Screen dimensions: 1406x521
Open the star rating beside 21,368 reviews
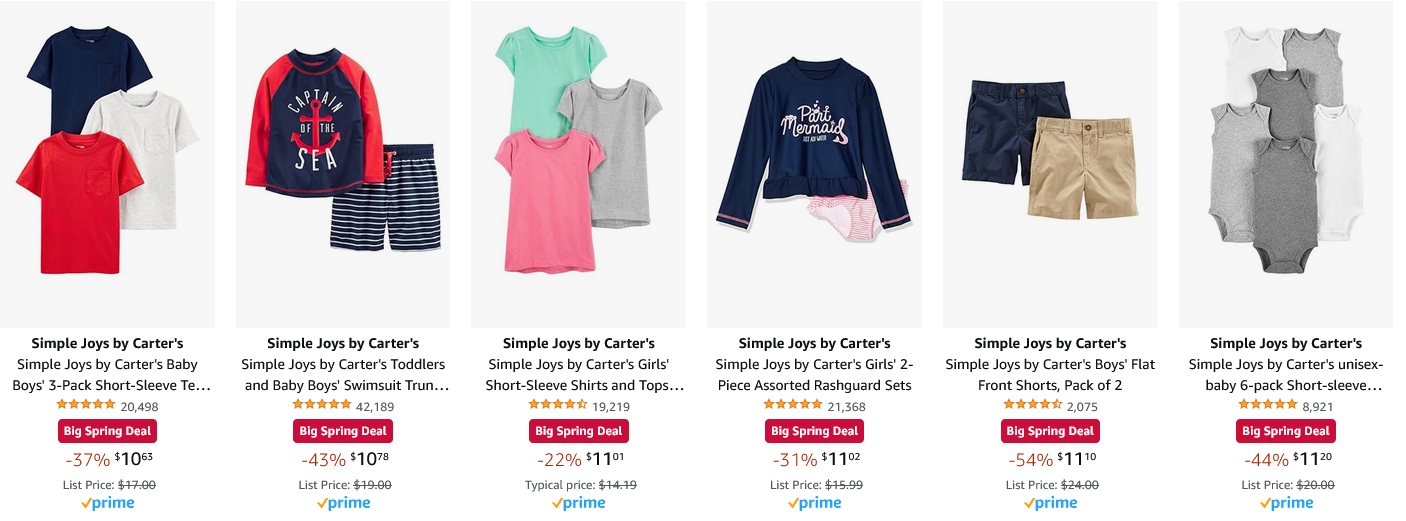point(793,405)
